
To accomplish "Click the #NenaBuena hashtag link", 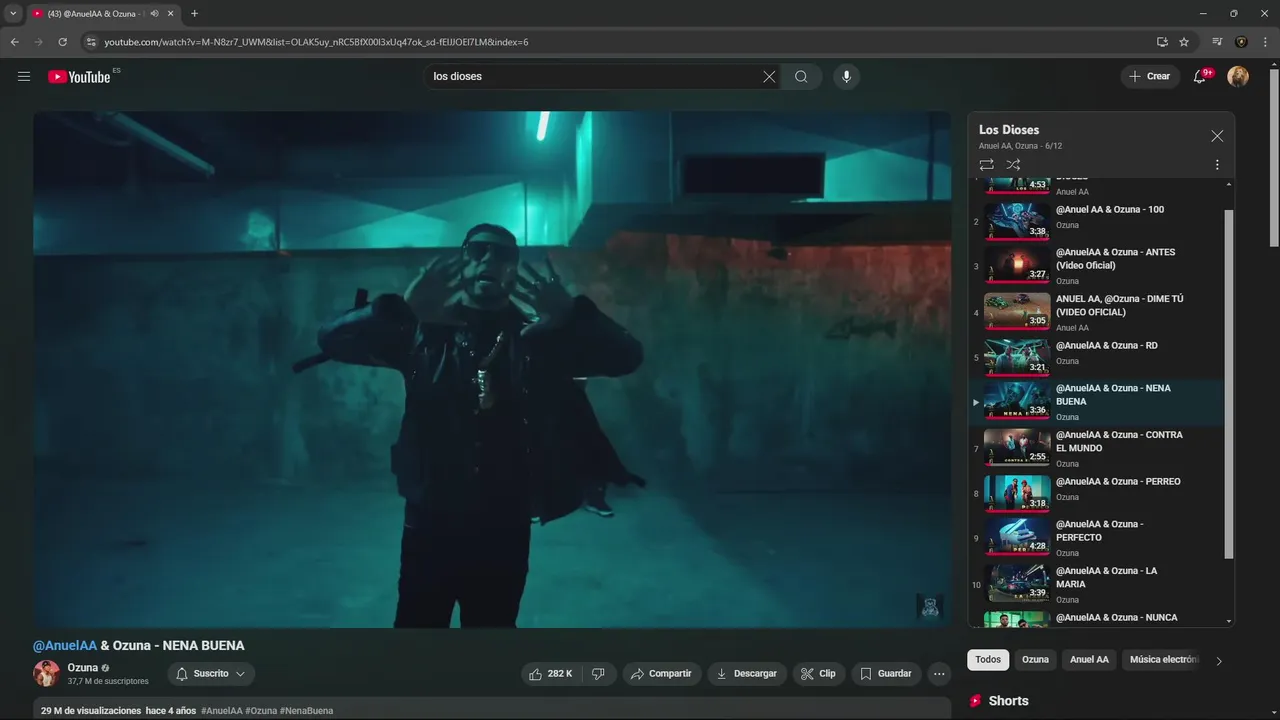I will point(306,711).
